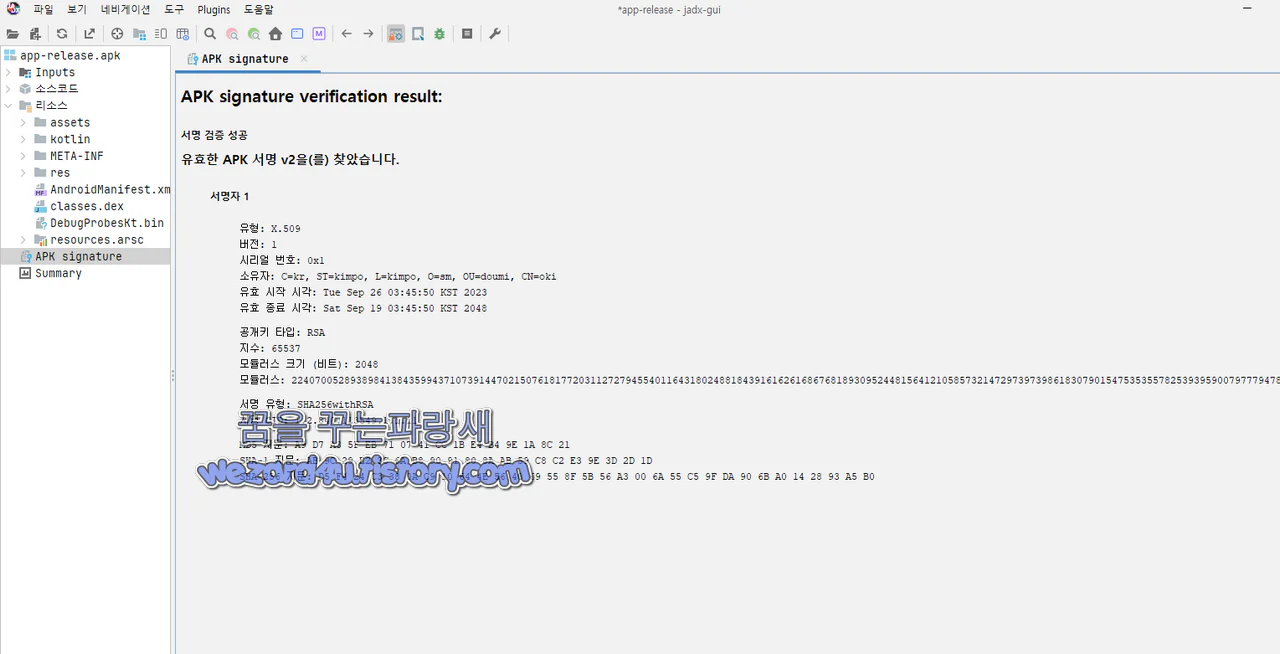Expand the META-INF folder arrow
This screenshot has height=654, width=1280.
[x=23, y=156]
